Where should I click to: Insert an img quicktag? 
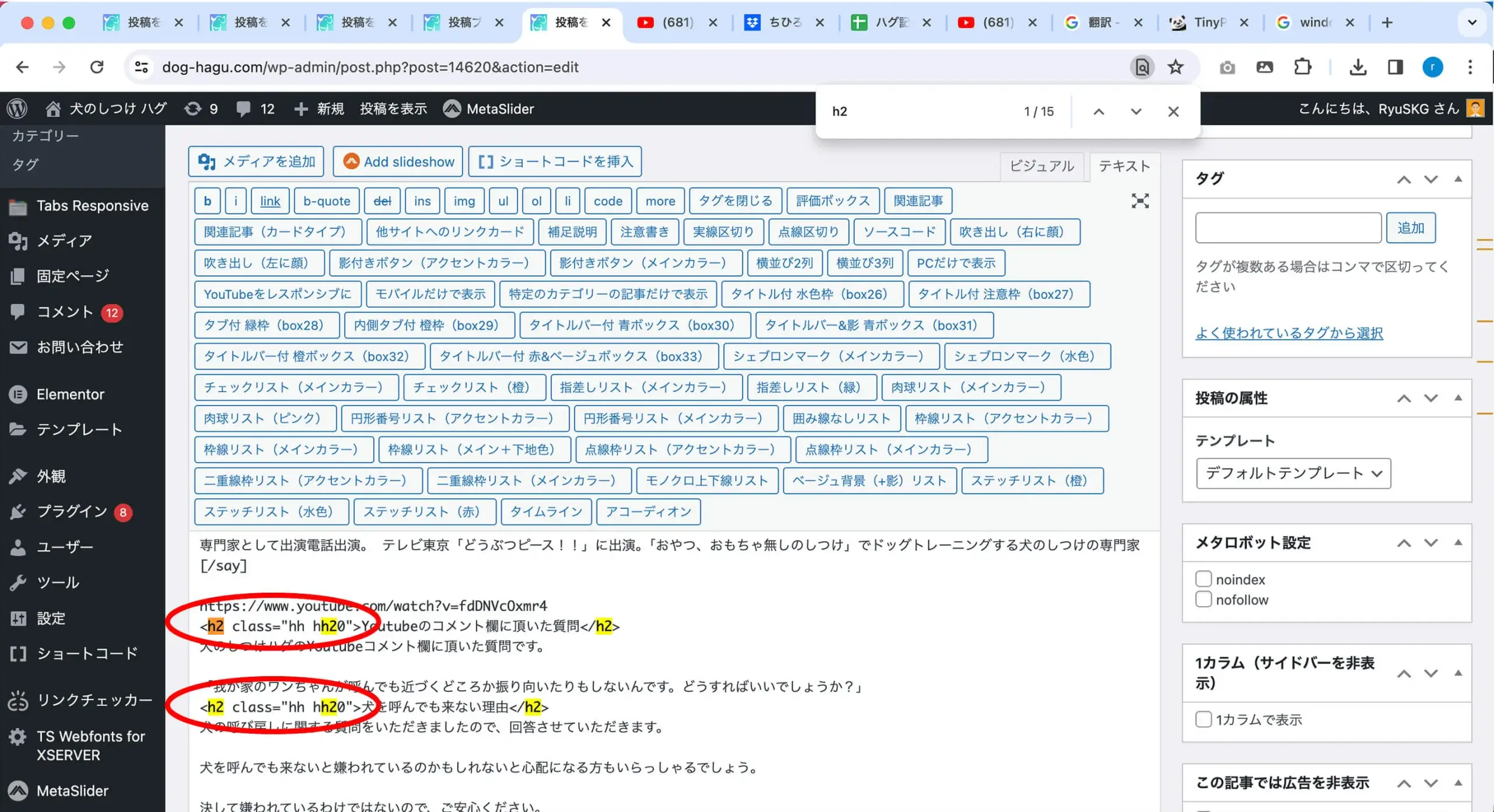[464, 201]
